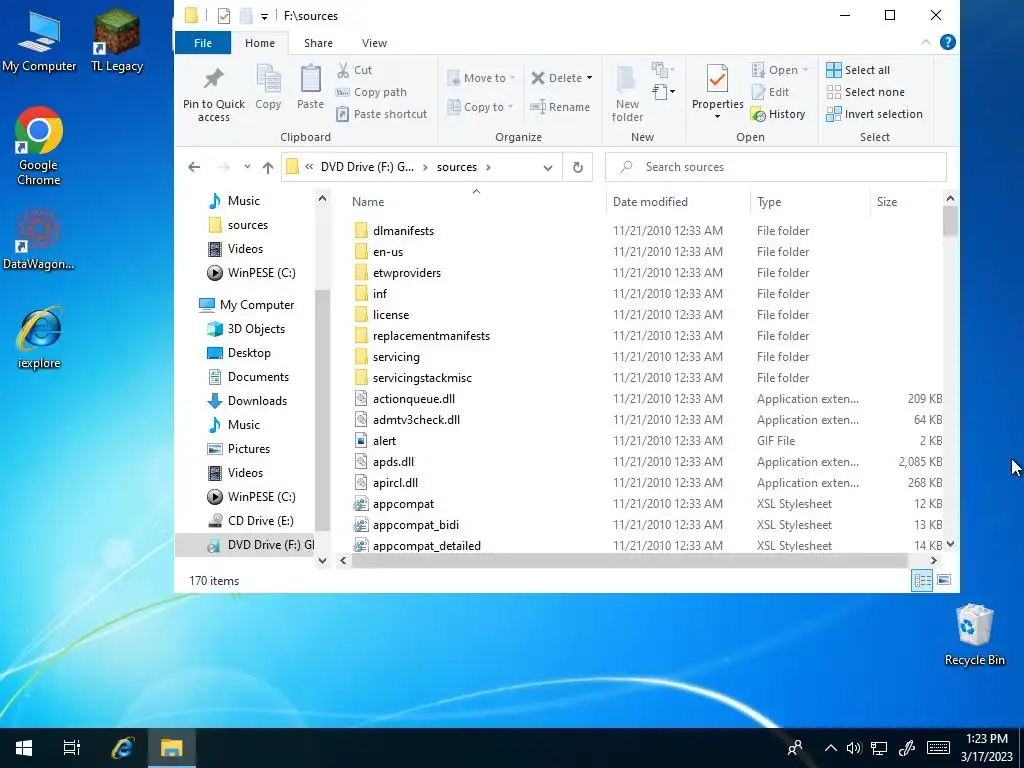Click the Refresh button beside address bar
The width and height of the screenshot is (1024, 768).
578,167
